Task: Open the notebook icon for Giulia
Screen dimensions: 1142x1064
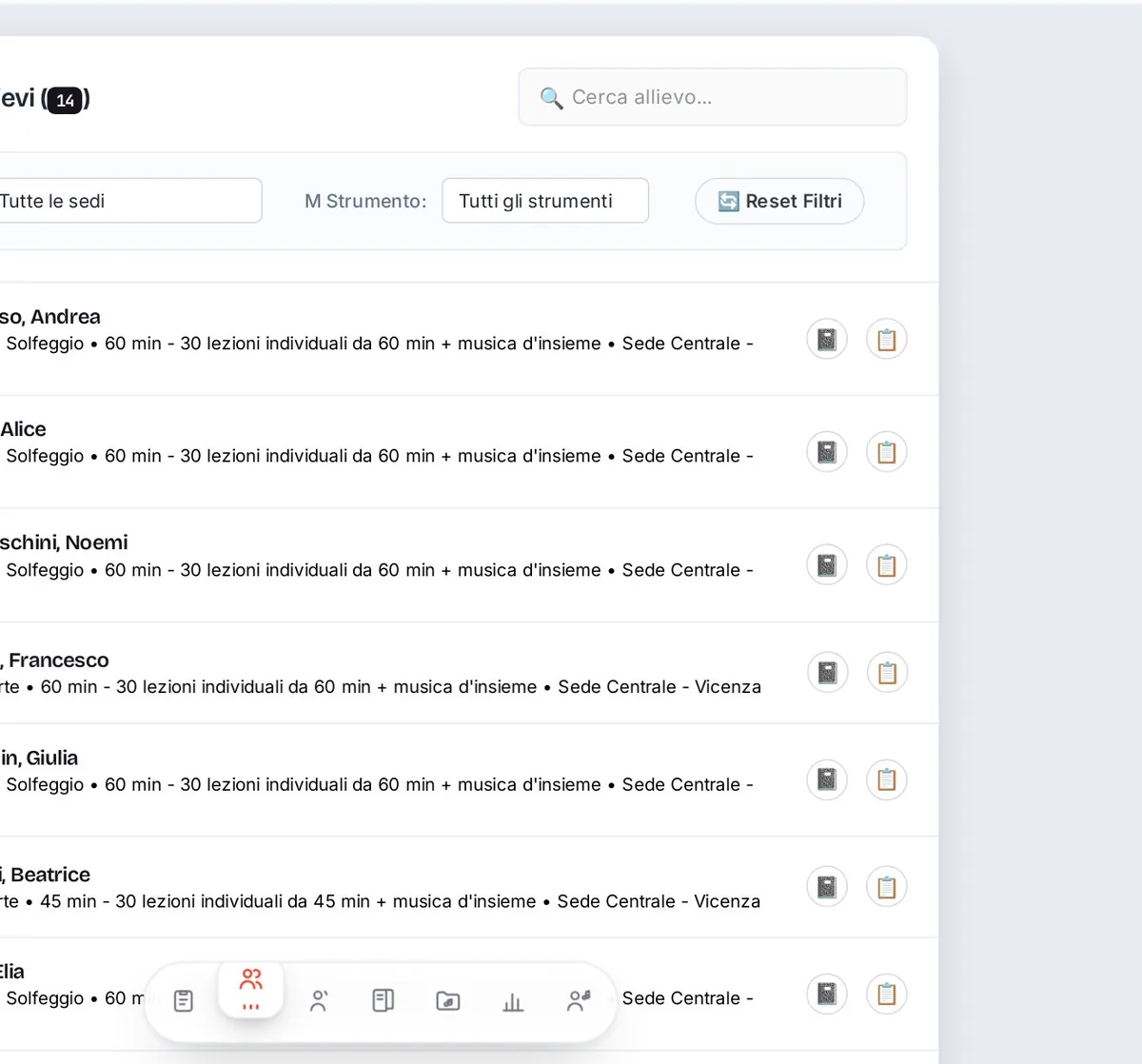Action: coord(827,779)
